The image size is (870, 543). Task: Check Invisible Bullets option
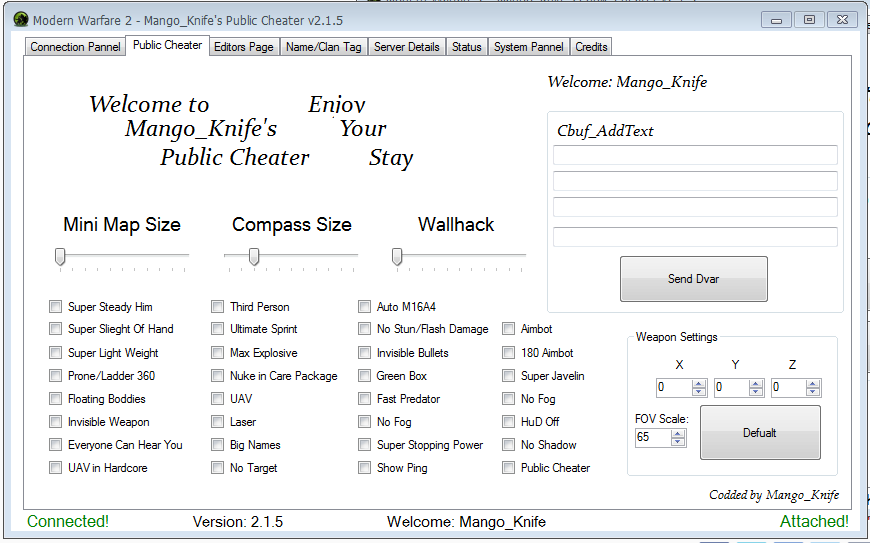point(365,353)
